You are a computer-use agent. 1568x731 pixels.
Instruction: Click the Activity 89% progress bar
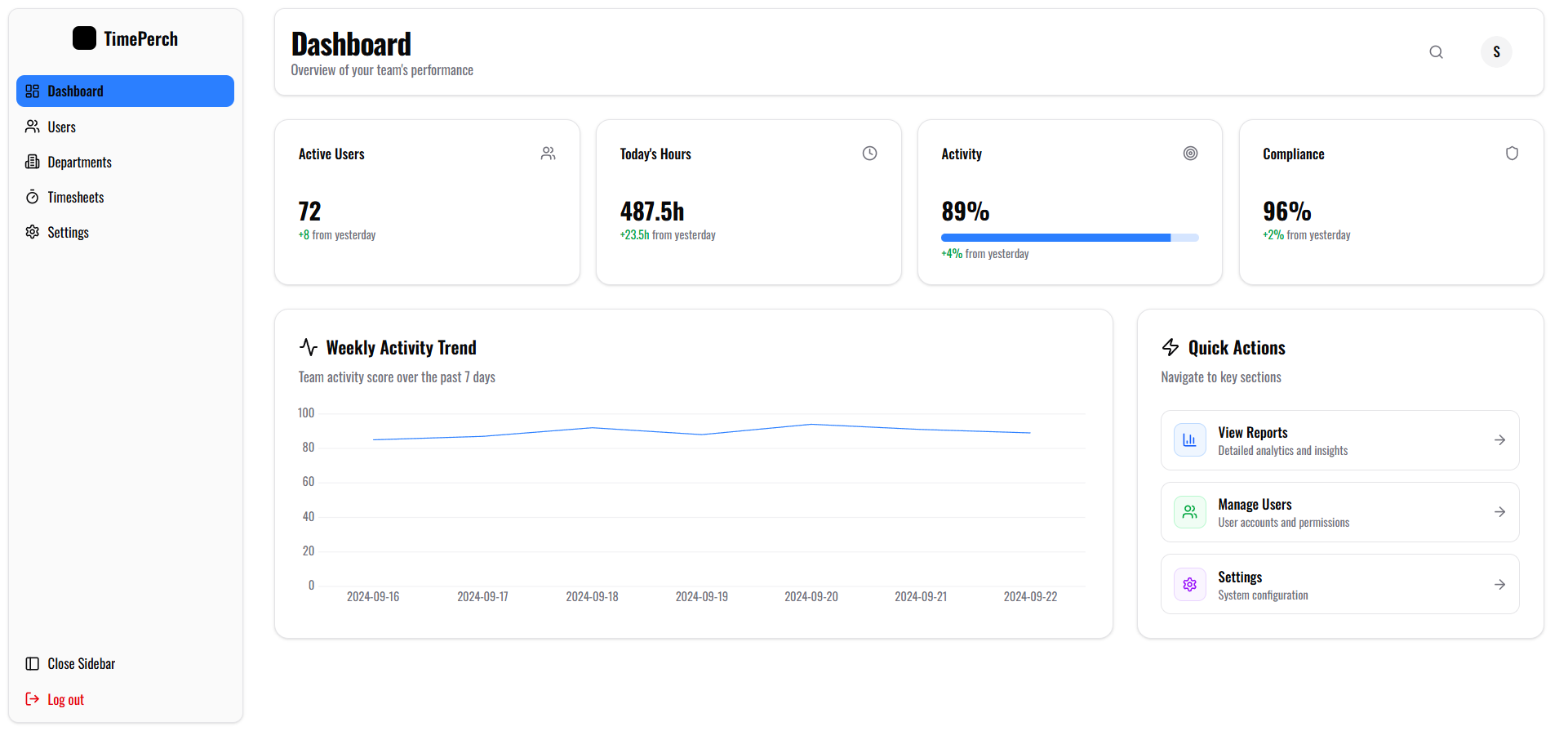coord(1069,238)
